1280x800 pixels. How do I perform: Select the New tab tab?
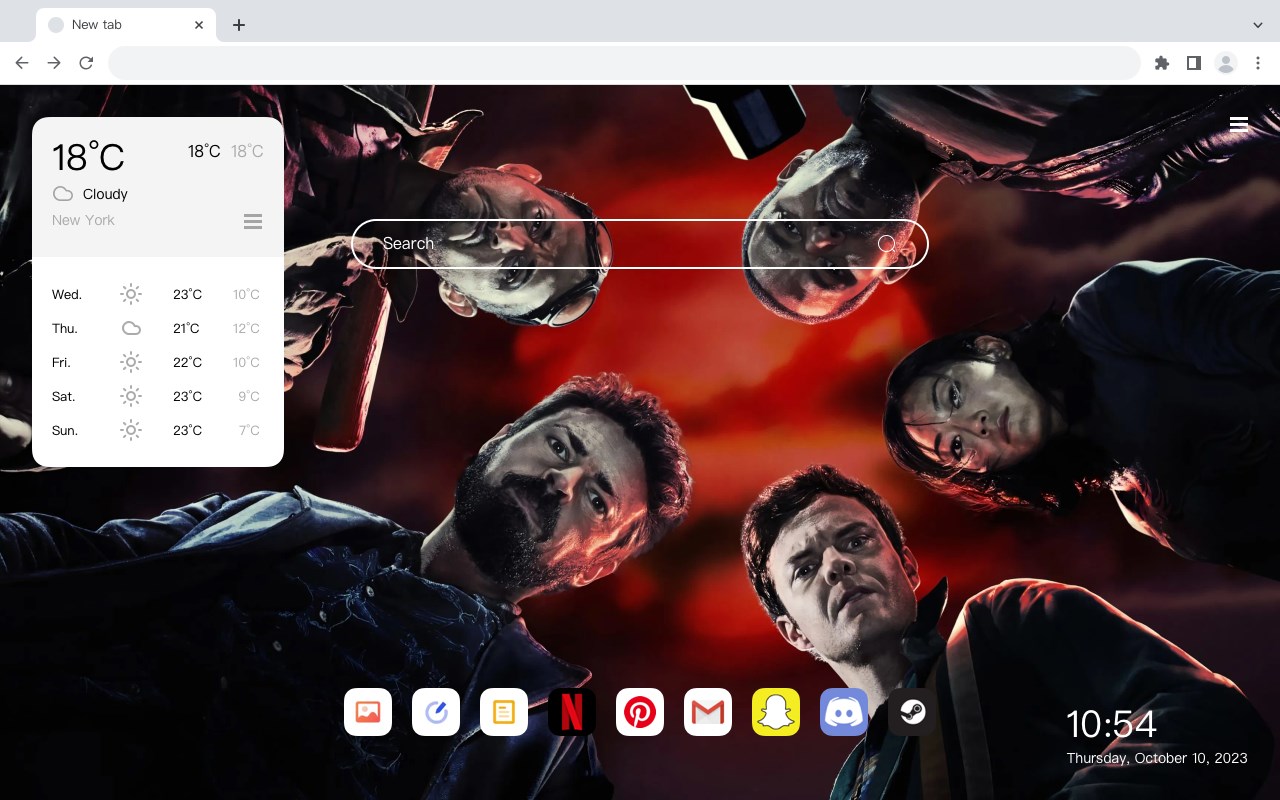point(126,25)
